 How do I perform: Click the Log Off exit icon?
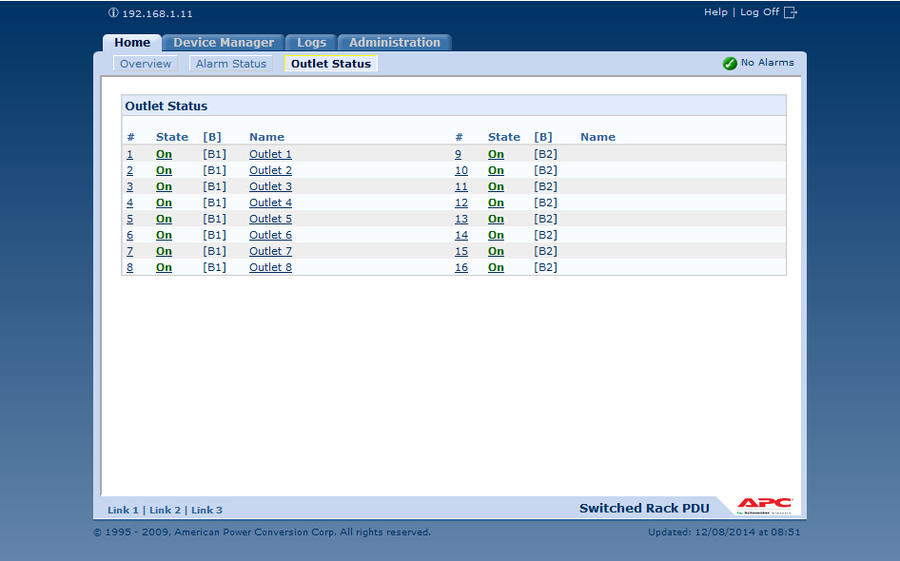point(791,12)
